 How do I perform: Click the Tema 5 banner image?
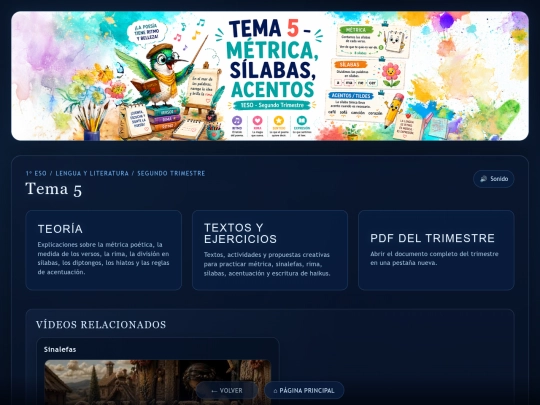270,76
